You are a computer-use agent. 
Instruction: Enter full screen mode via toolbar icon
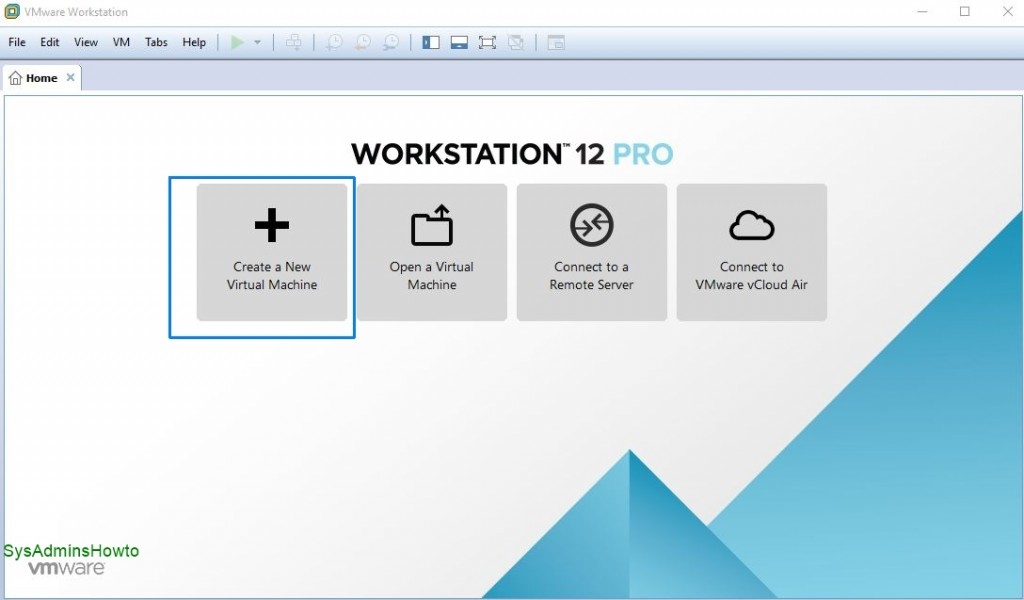487,42
